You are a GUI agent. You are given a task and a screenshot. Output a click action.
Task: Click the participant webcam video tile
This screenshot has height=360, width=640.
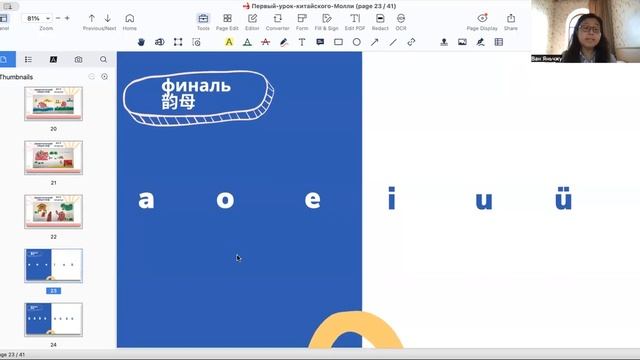585,31
